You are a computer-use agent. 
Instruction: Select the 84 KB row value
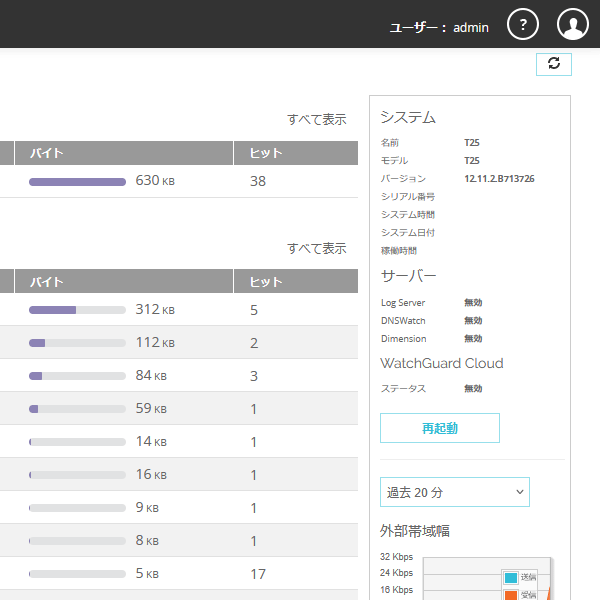[x=151, y=375]
